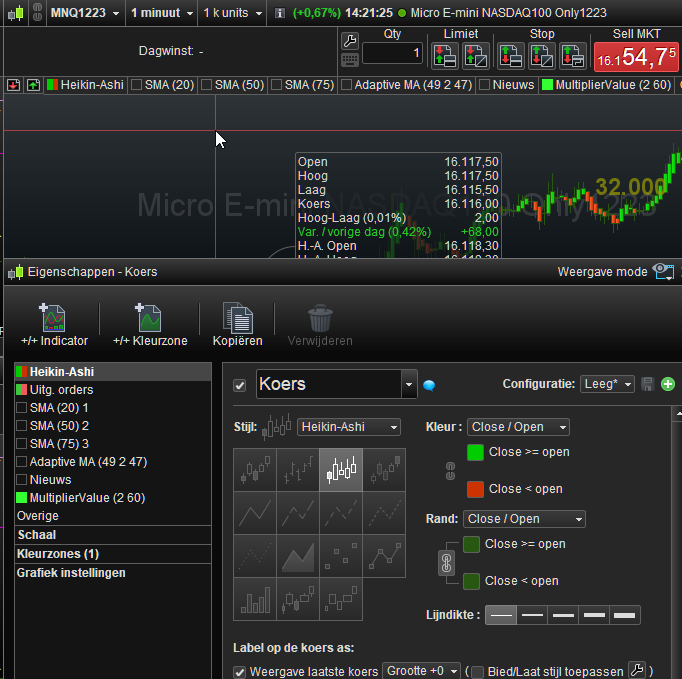The image size is (682, 679).
Task: Enable Adaptive MA checkbox in the indicator bar
Action: coord(346,85)
